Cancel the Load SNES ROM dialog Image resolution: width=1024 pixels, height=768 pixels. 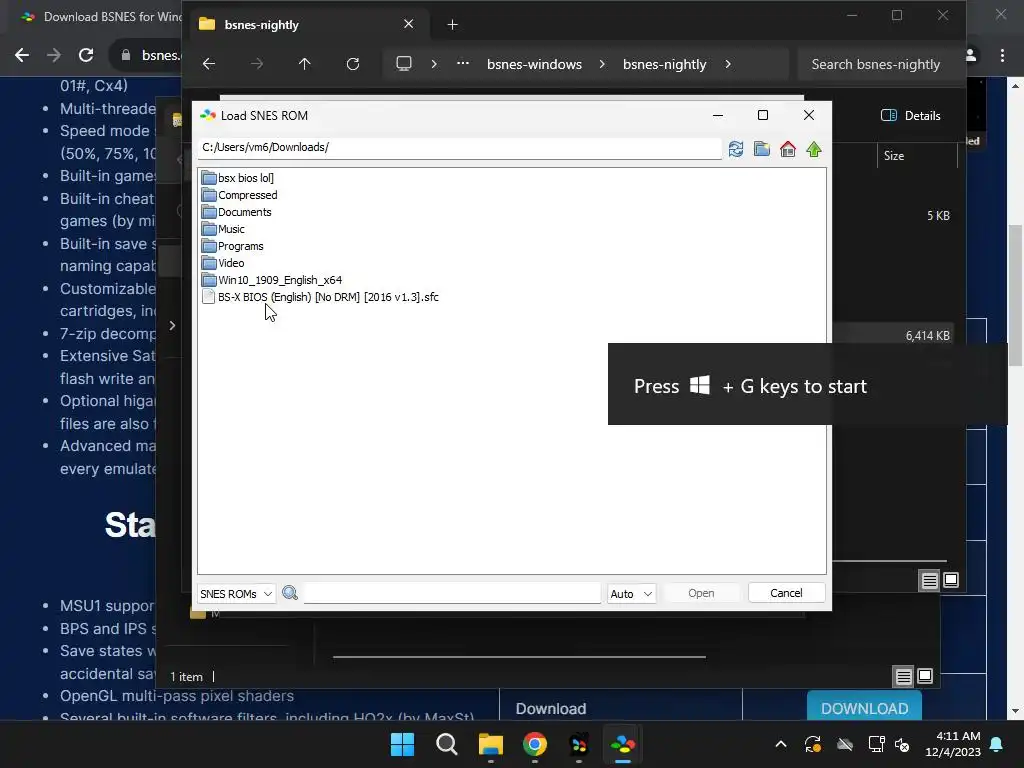pos(786,593)
